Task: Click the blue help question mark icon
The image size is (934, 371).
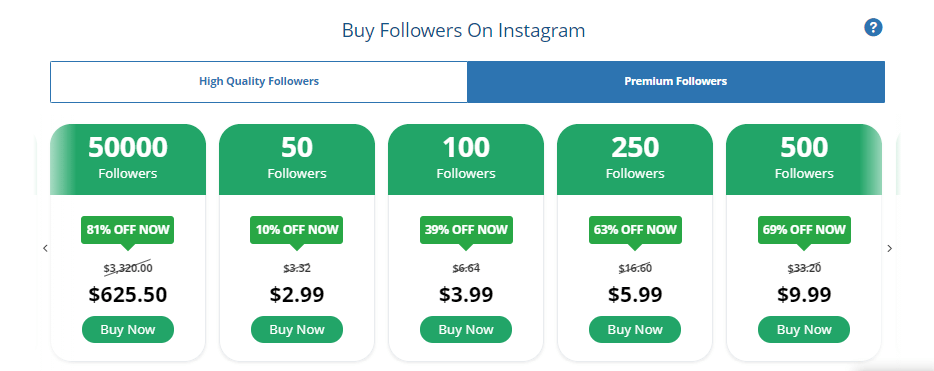Action: [x=873, y=27]
